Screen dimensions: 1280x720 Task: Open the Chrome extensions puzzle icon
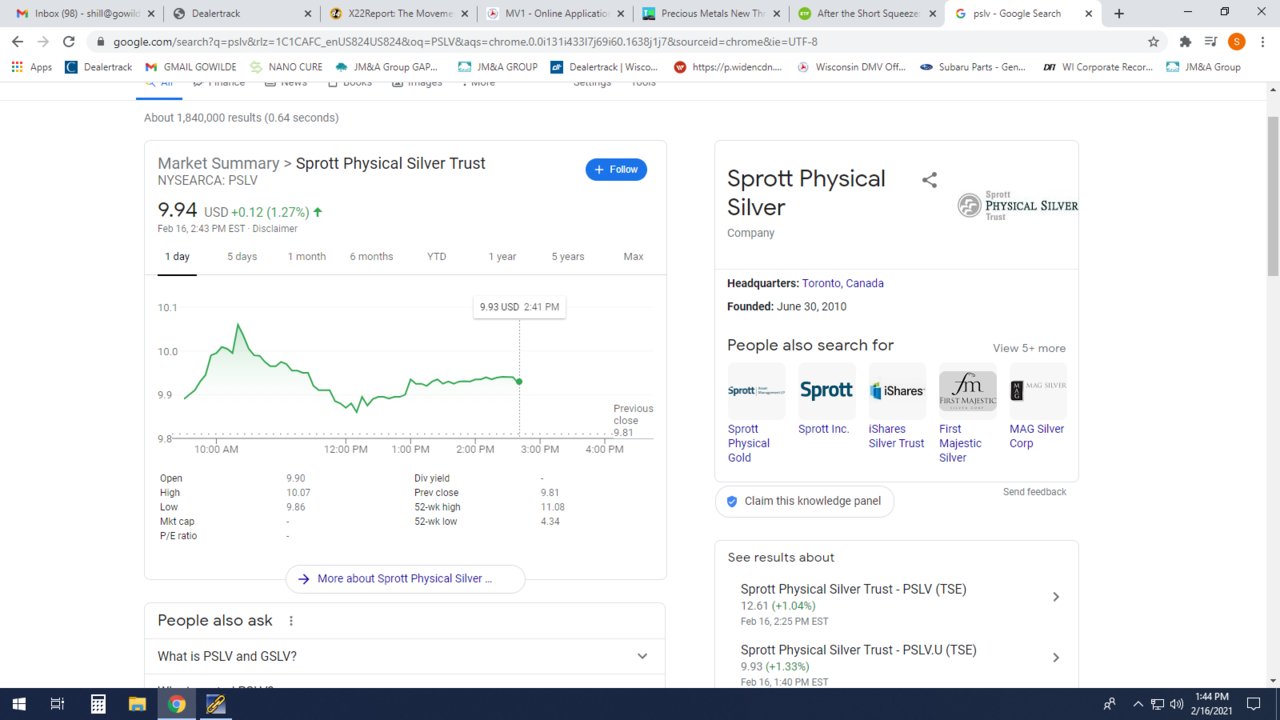click(1186, 42)
